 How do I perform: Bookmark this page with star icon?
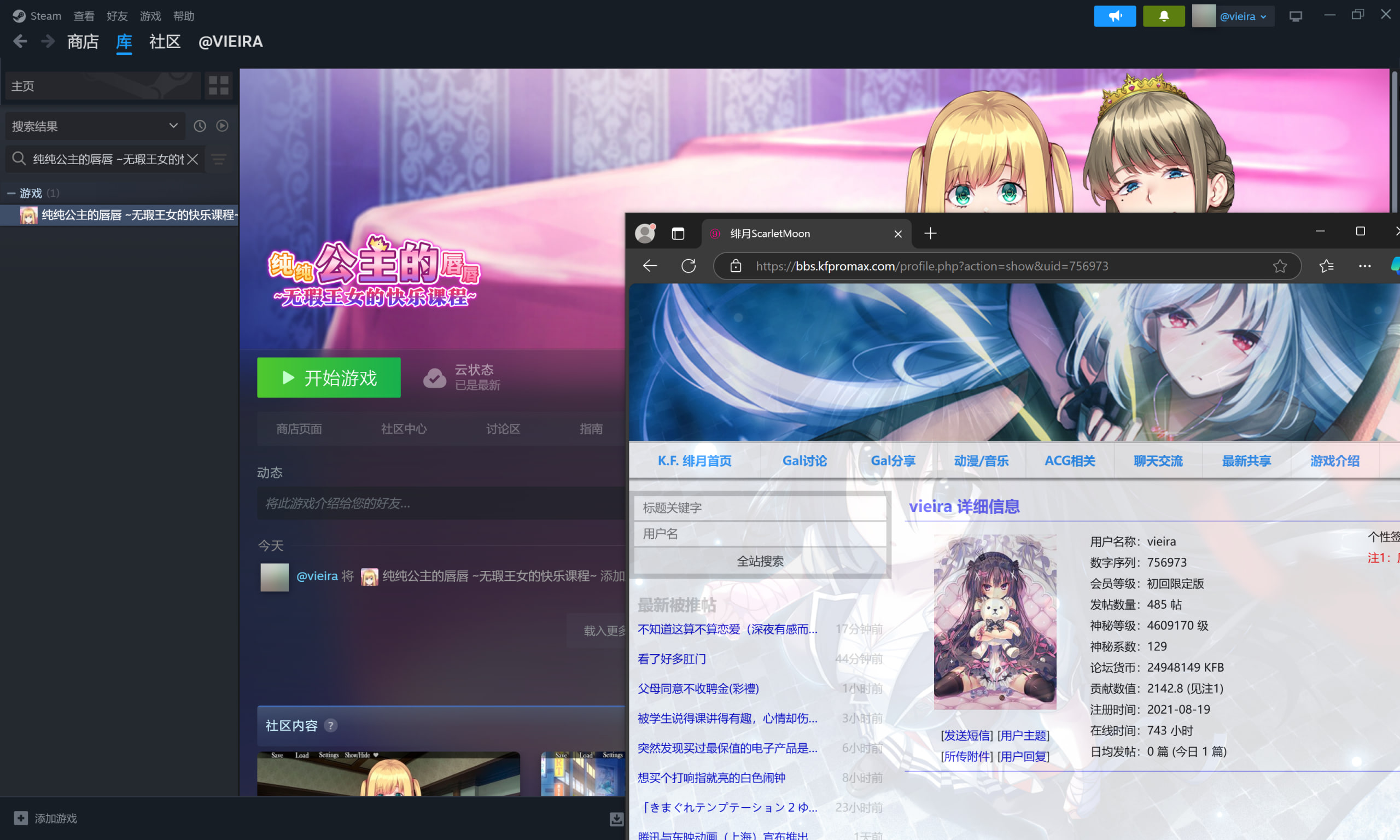pyautogui.click(x=1280, y=266)
